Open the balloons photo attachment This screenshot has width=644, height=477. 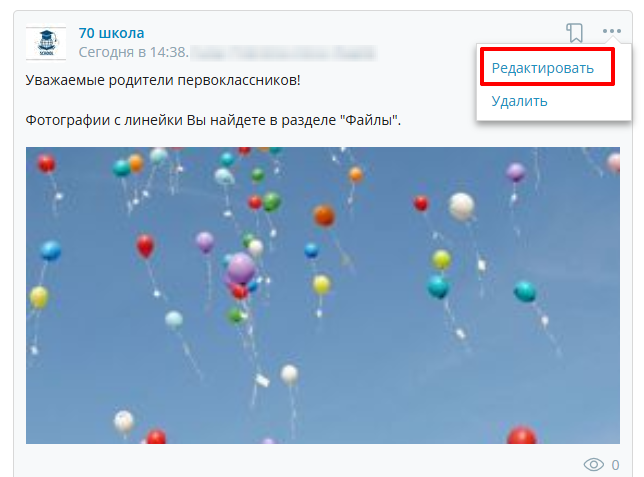tap(323, 295)
